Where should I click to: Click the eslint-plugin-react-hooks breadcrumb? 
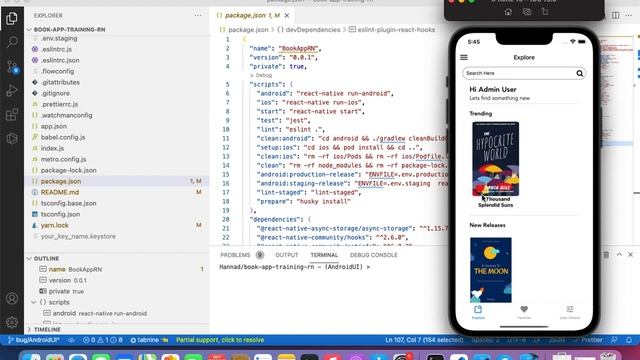396,30
